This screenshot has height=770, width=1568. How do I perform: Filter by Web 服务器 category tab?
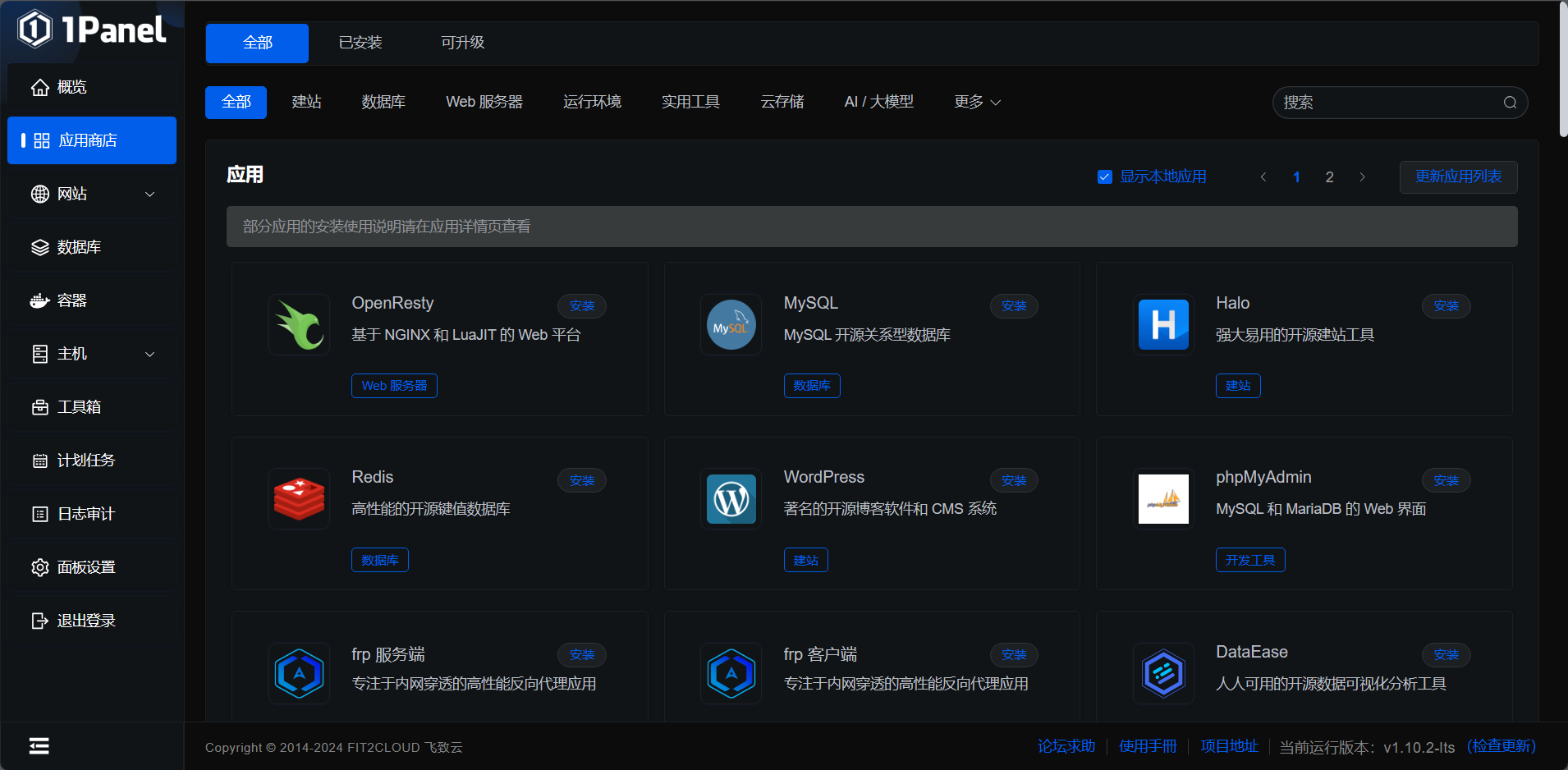point(484,102)
